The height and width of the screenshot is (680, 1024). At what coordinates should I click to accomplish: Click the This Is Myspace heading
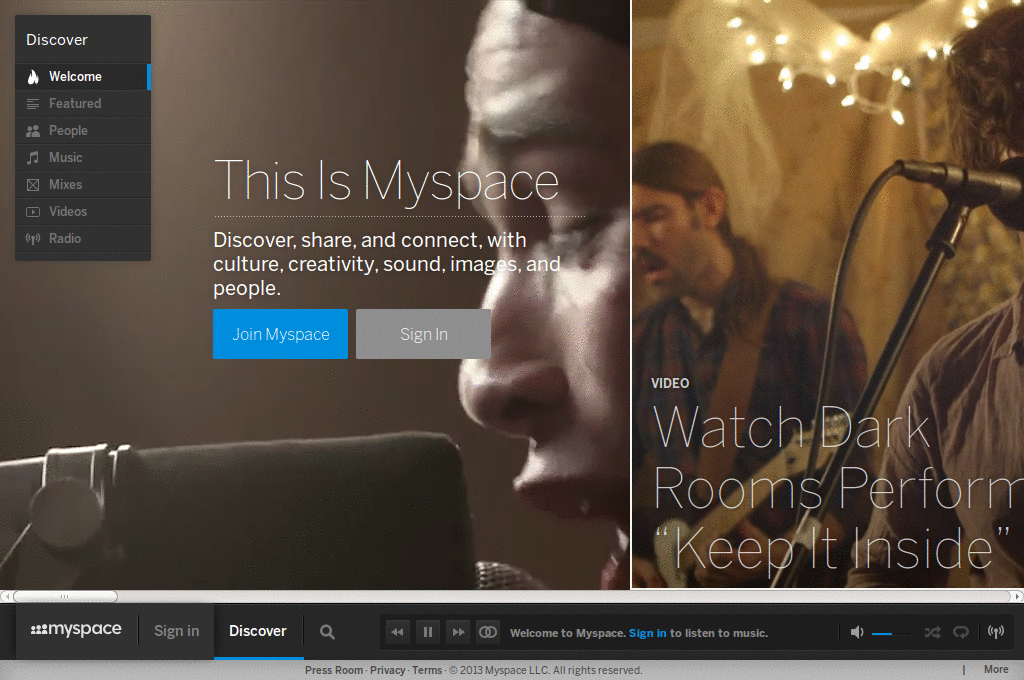click(387, 181)
